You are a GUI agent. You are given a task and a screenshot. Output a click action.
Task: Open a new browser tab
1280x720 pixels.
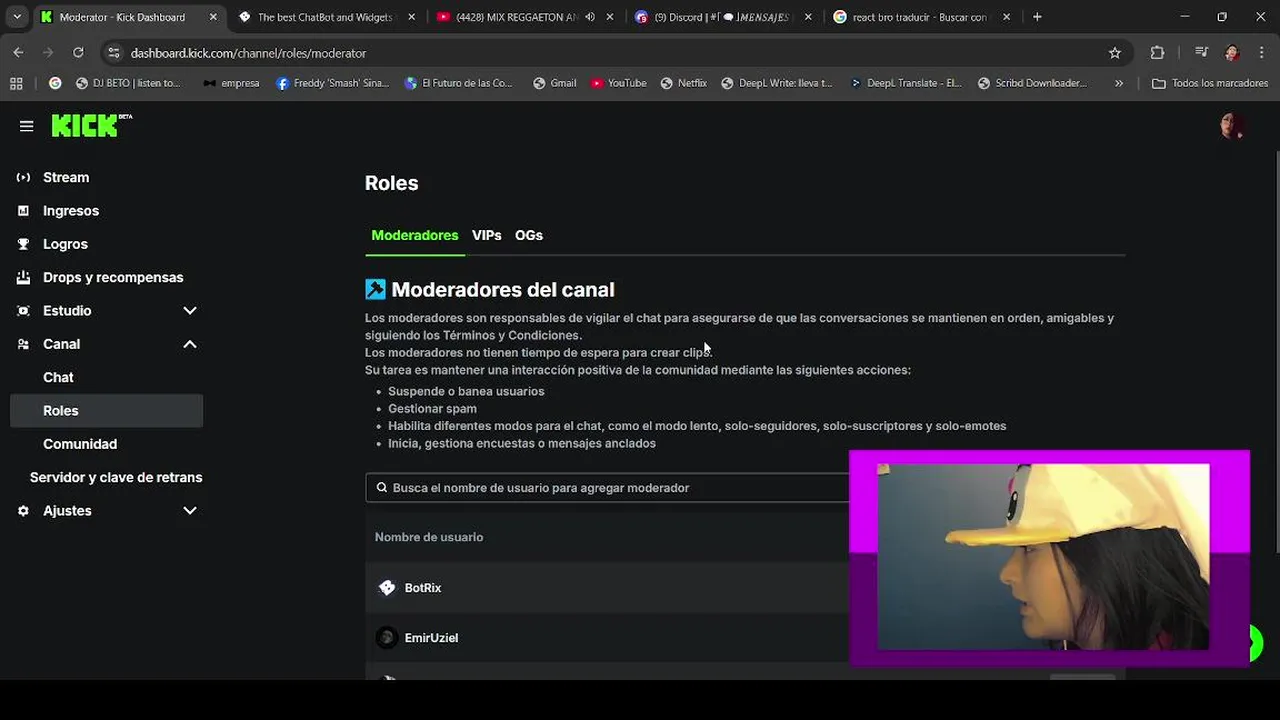[1037, 17]
